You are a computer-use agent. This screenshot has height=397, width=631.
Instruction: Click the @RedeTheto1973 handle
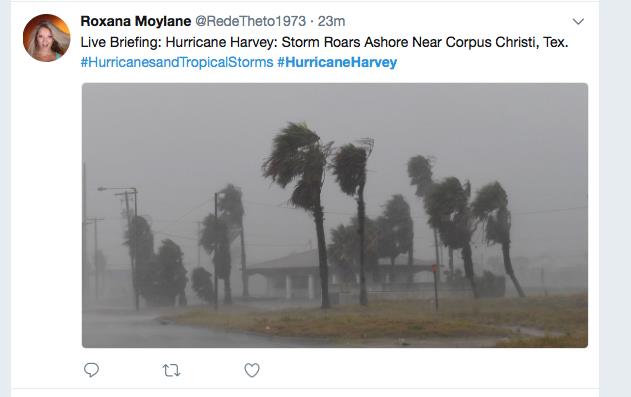pos(250,21)
